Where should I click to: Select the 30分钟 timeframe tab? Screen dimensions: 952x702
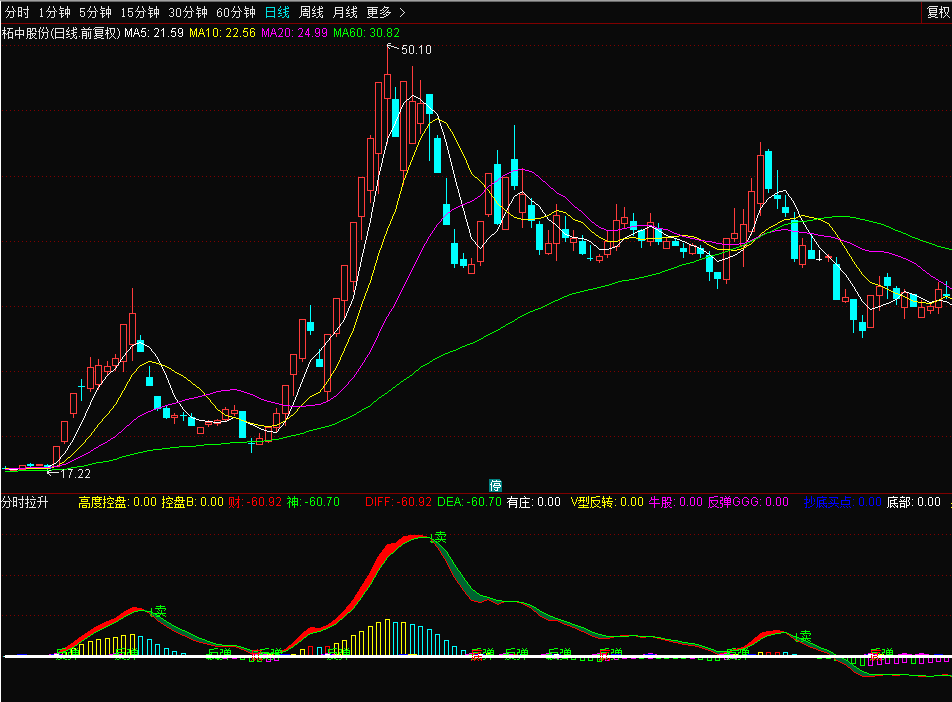pyautogui.click(x=188, y=12)
